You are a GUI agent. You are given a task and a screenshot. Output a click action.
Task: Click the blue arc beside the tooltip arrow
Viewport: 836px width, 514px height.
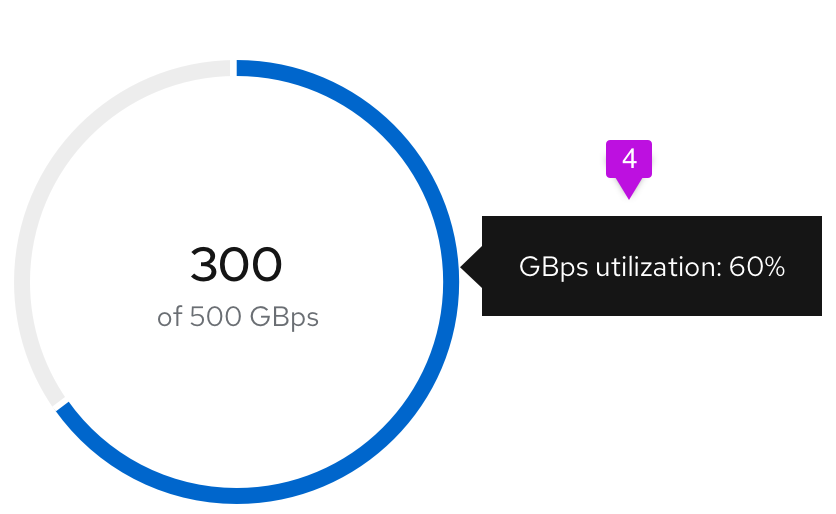pyautogui.click(x=450, y=270)
